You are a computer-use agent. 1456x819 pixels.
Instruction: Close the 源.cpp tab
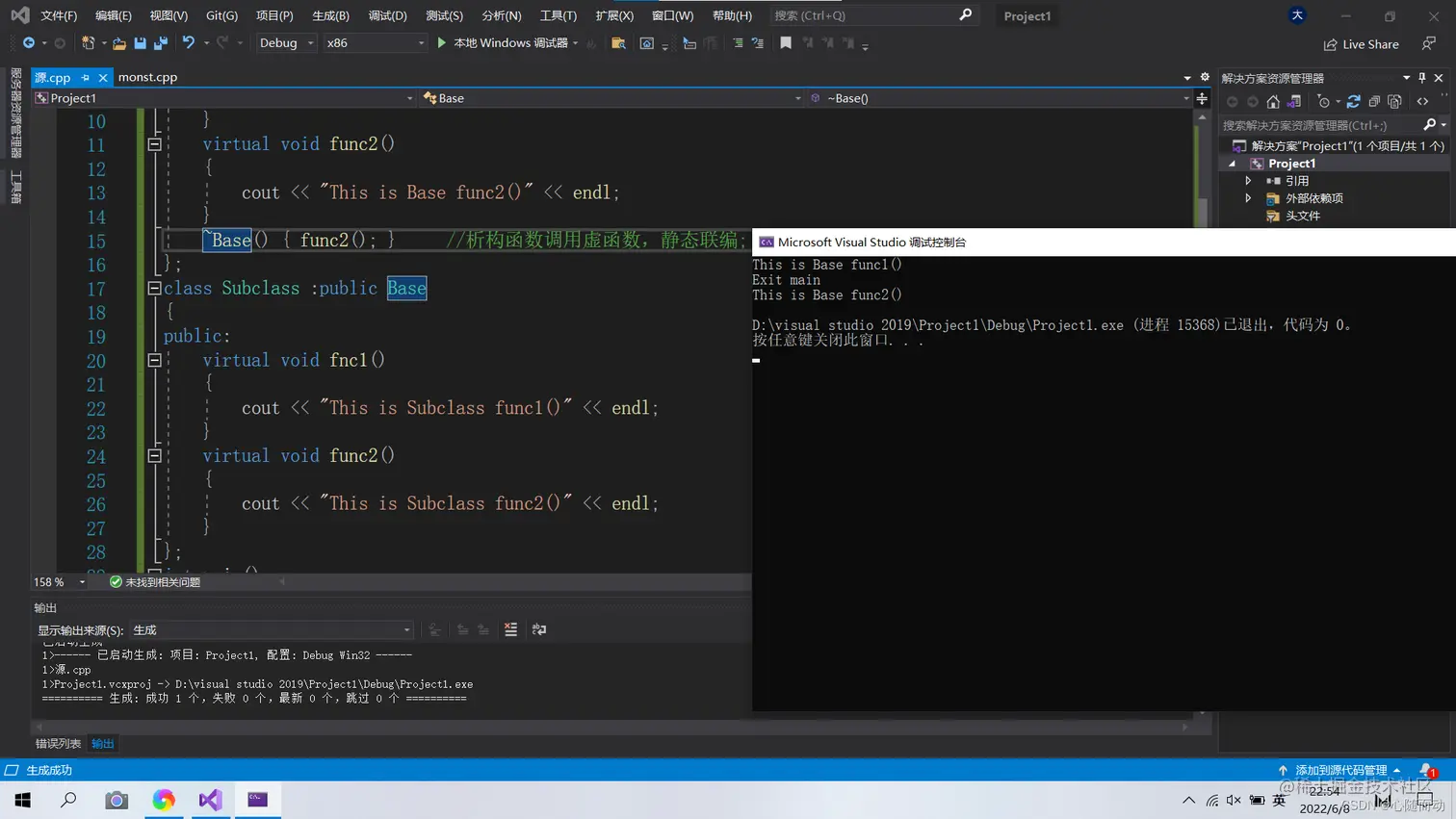pyautogui.click(x=103, y=78)
